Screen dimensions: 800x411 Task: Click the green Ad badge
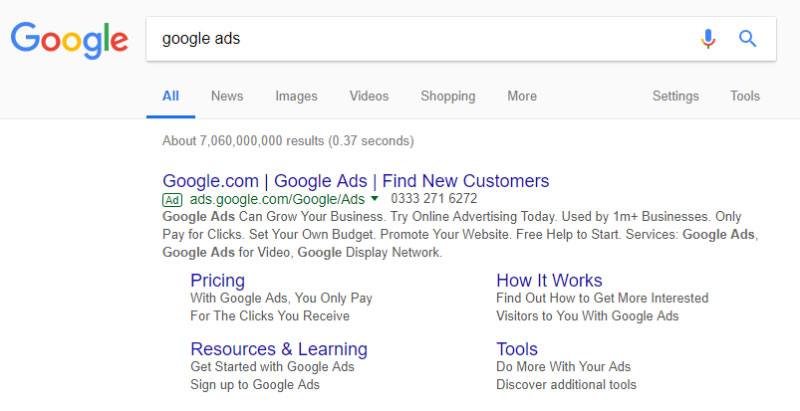pos(174,200)
